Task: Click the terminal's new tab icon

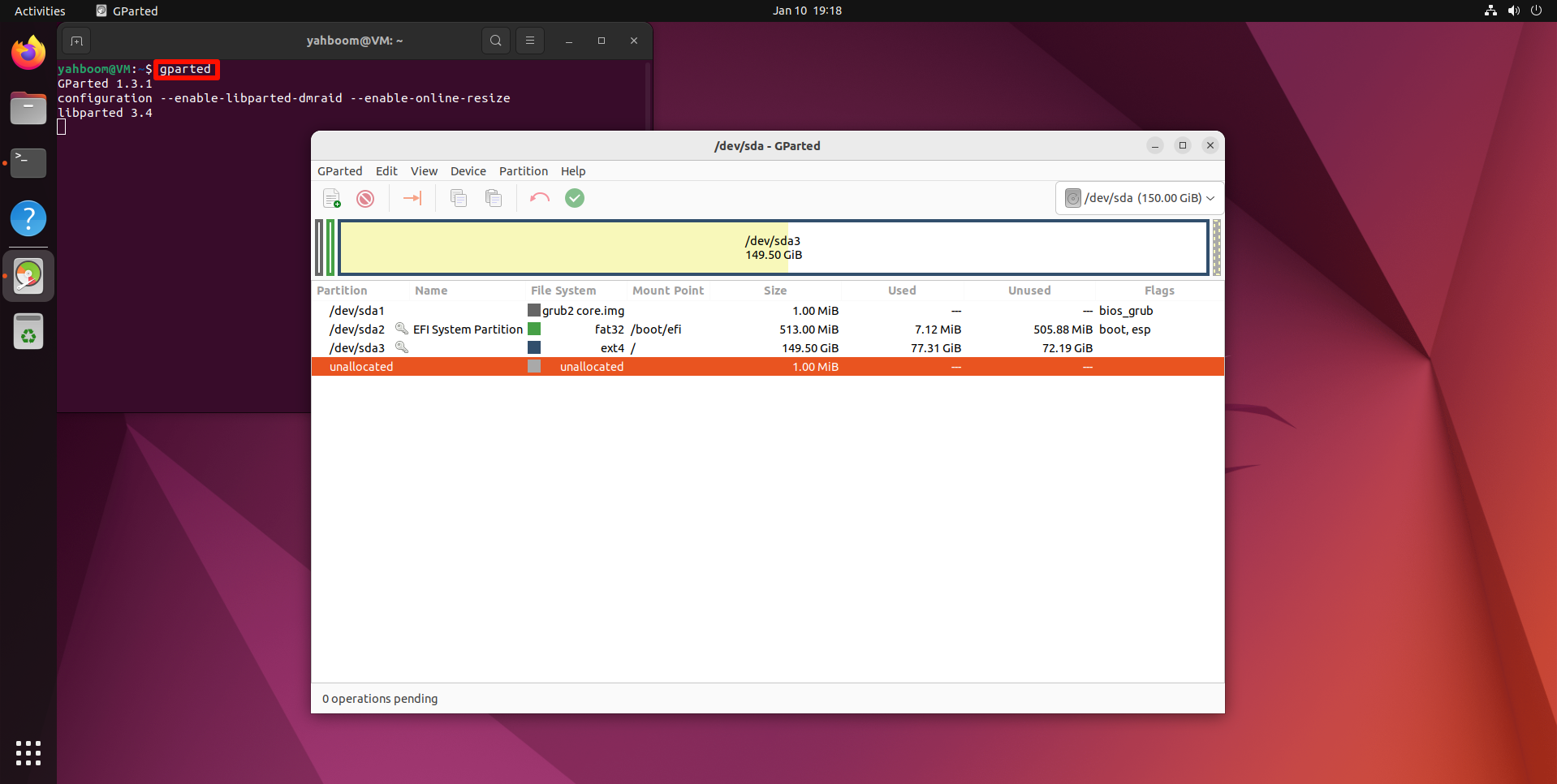Action: click(x=76, y=41)
